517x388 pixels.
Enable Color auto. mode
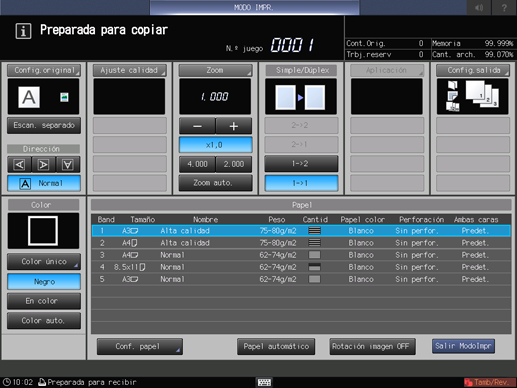44,320
